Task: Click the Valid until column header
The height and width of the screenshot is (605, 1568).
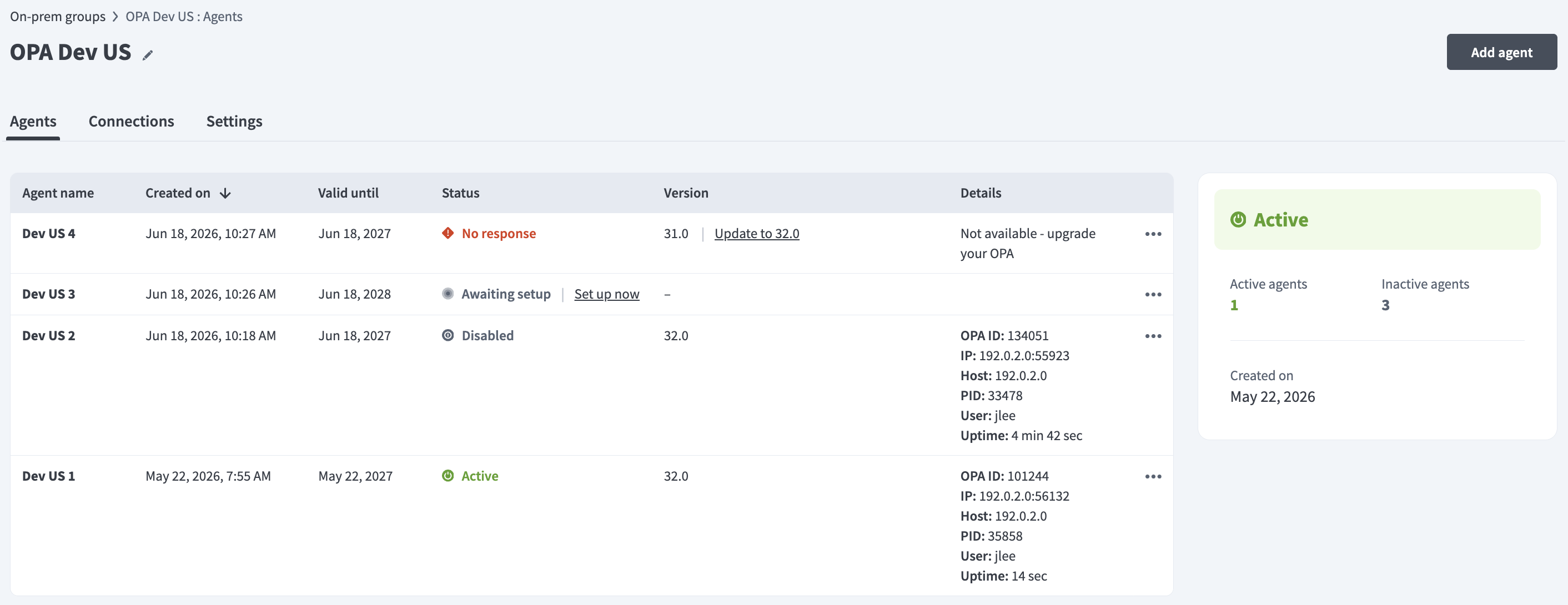Action: 348,193
